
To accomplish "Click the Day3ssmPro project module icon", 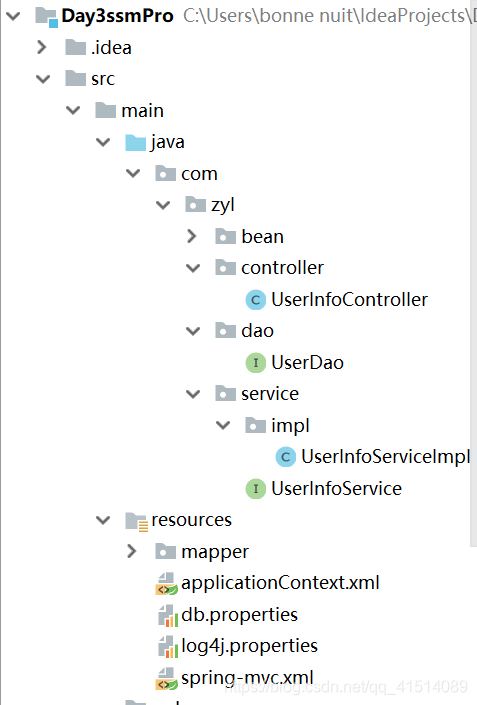I will tap(47, 17).
